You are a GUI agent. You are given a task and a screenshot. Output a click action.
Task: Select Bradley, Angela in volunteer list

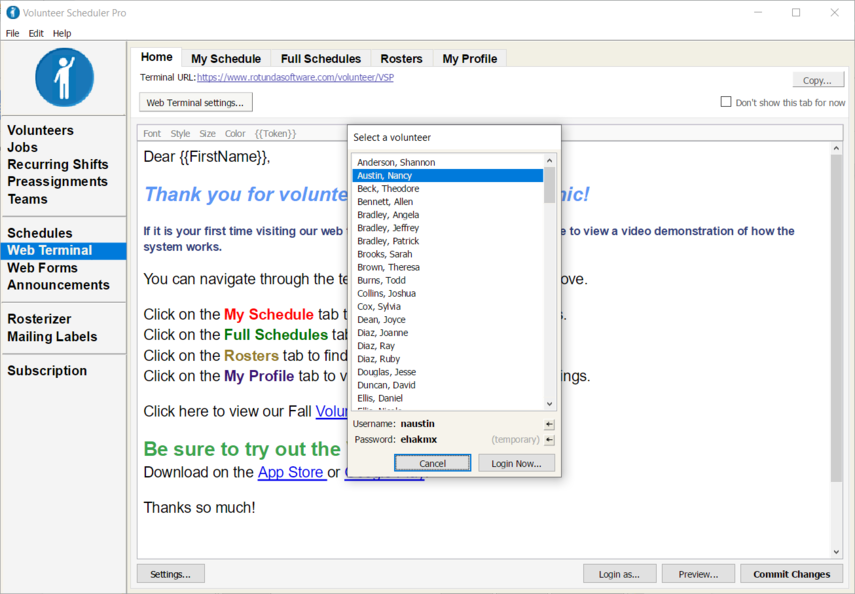click(x=448, y=215)
